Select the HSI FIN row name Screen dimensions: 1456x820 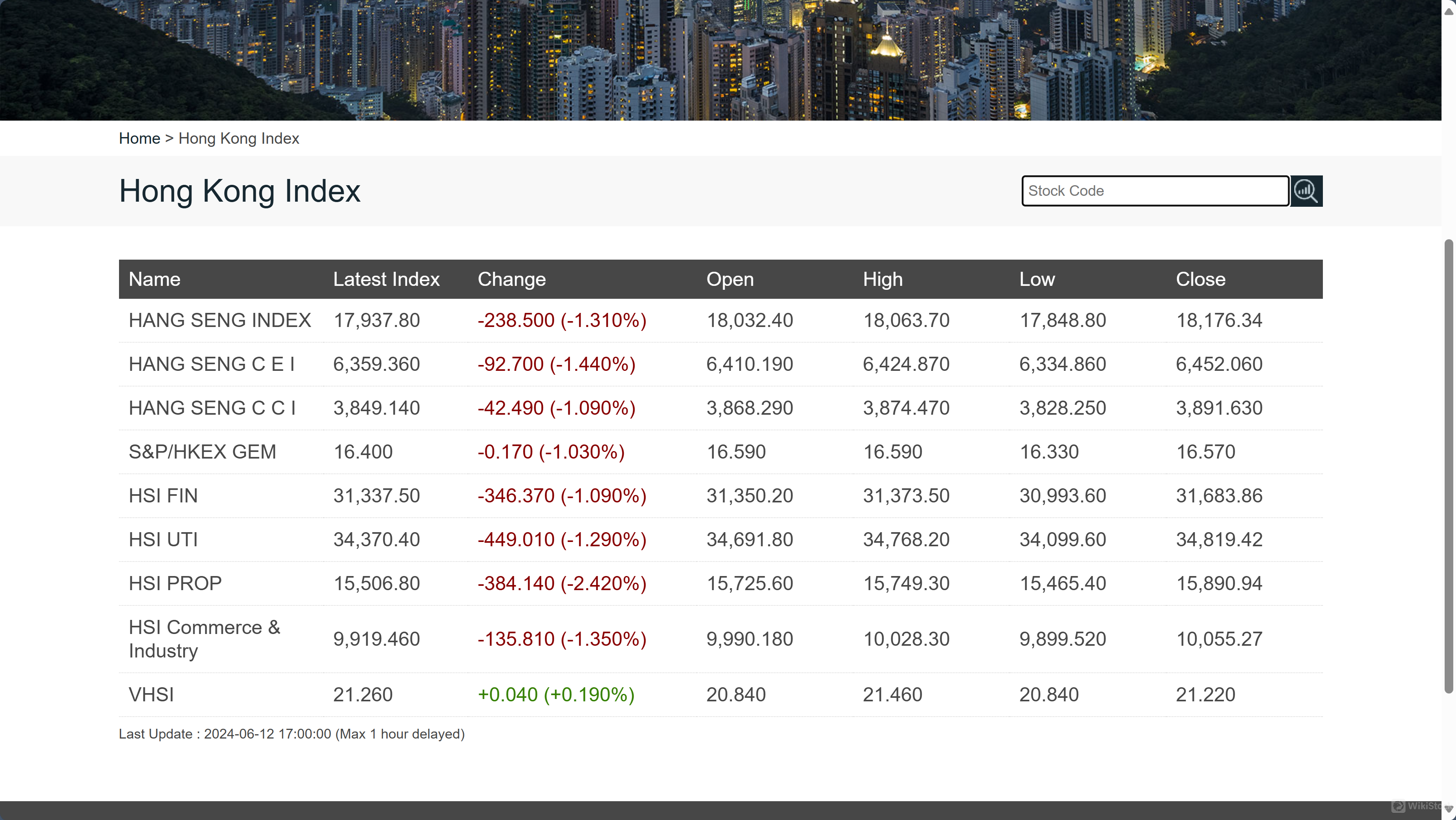[163, 496]
